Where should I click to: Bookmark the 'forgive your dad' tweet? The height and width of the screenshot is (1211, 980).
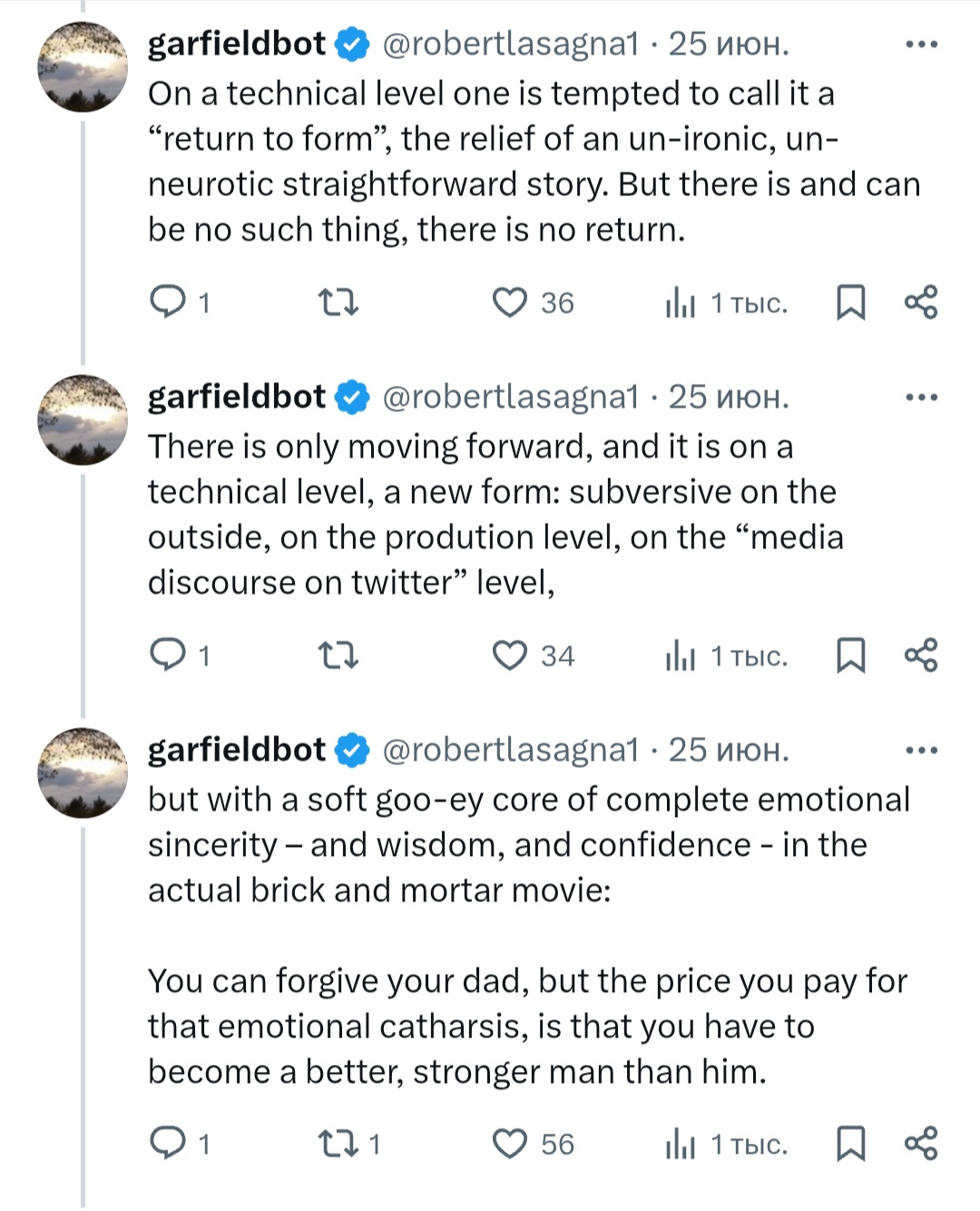849,1144
